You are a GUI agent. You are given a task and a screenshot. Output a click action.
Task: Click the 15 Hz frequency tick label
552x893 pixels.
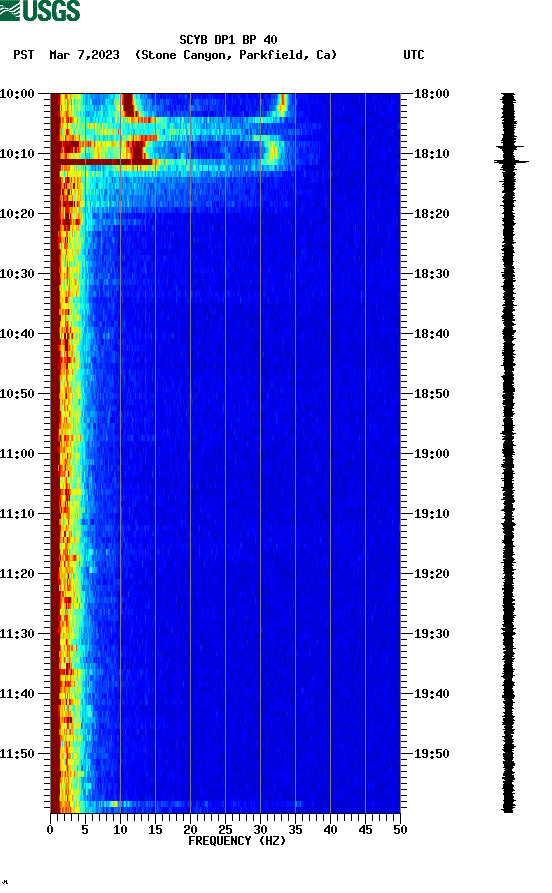pos(155,830)
